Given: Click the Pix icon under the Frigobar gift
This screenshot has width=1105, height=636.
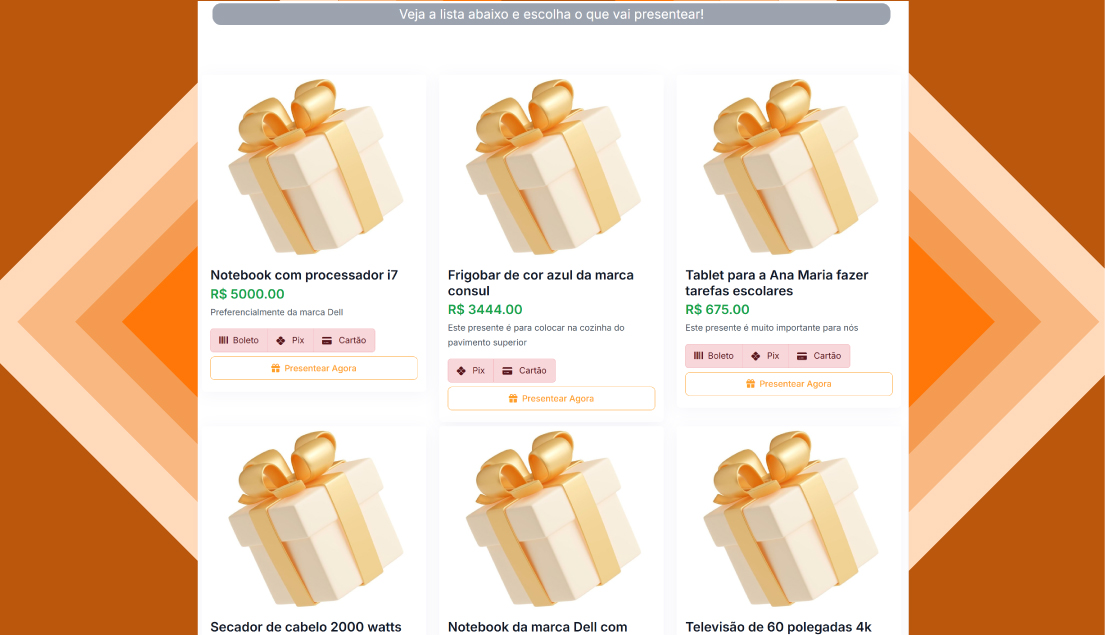Looking at the screenshot, I should coord(461,371).
